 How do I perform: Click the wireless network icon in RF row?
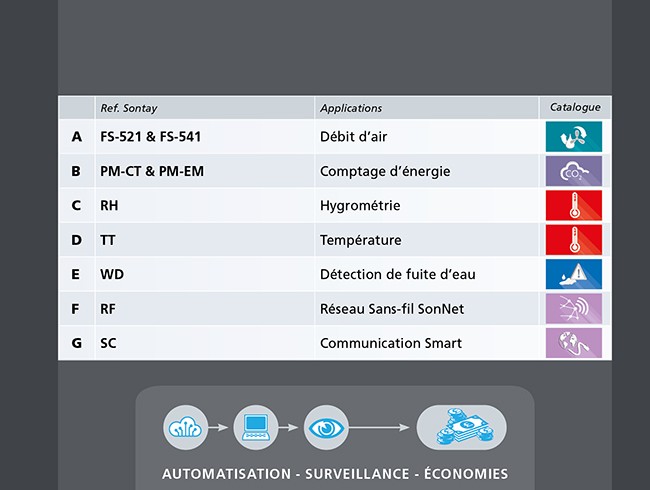(574, 309)
